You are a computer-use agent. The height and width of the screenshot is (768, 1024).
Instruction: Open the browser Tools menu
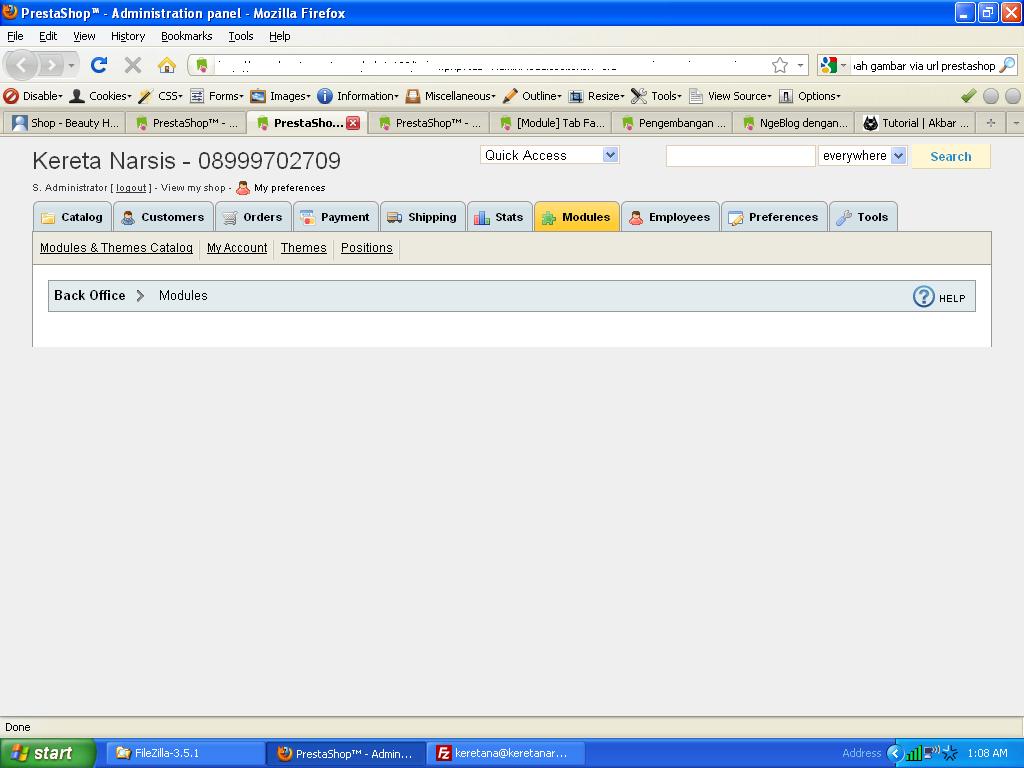(240, 36)
